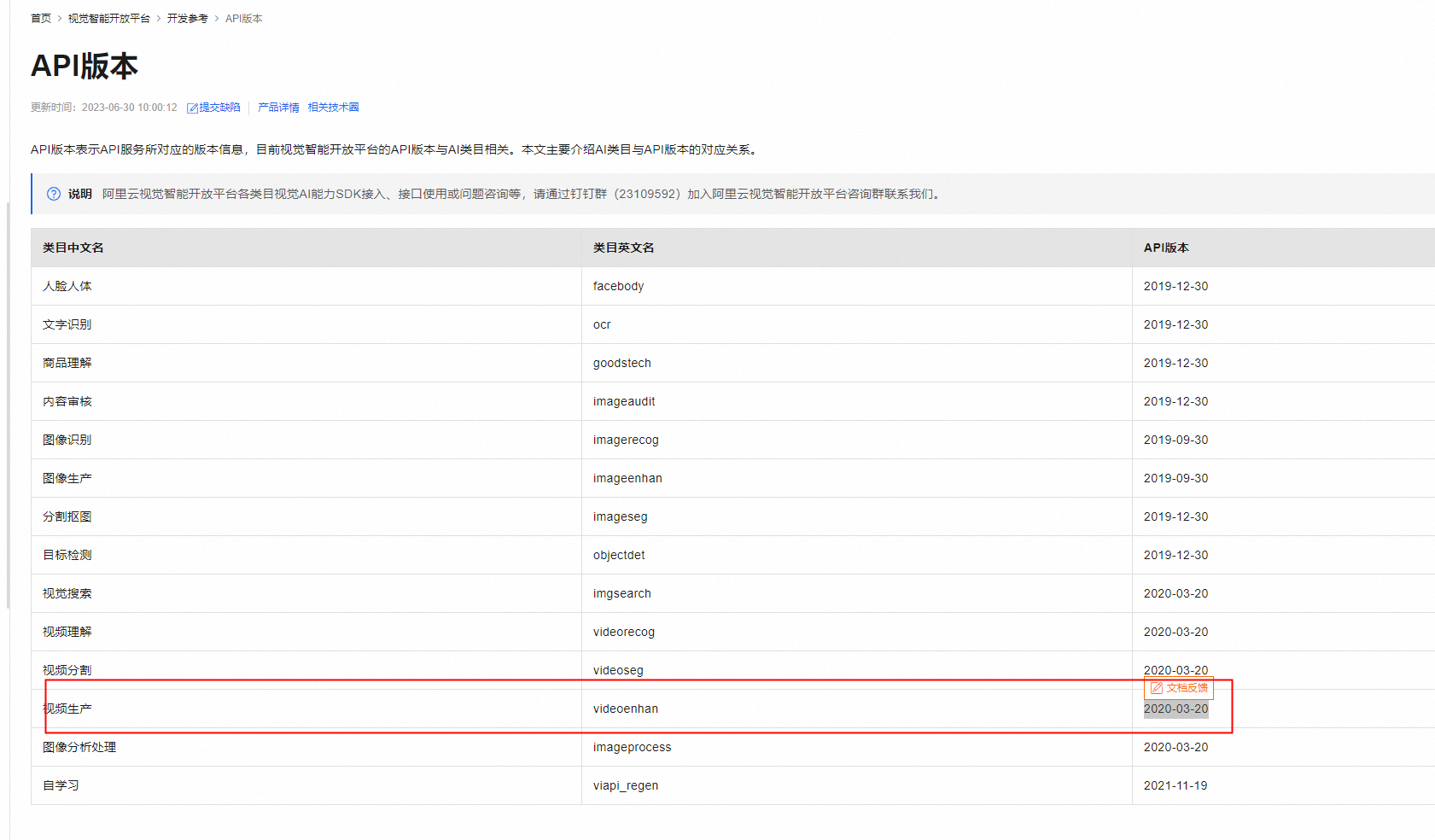Click the viapi_regen cell

pos(857,785)
